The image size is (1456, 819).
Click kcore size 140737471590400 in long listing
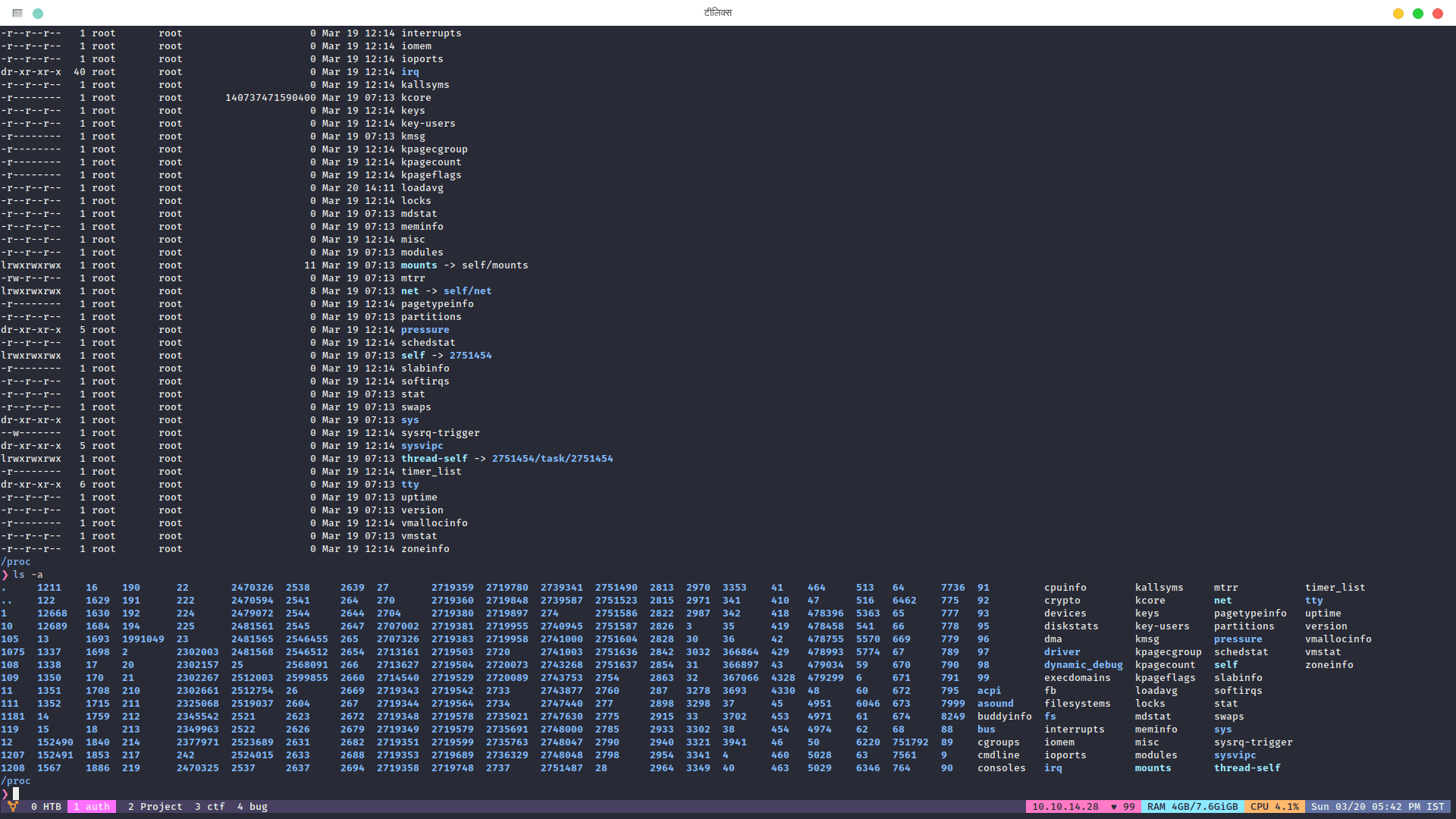[x=271, y=98]
